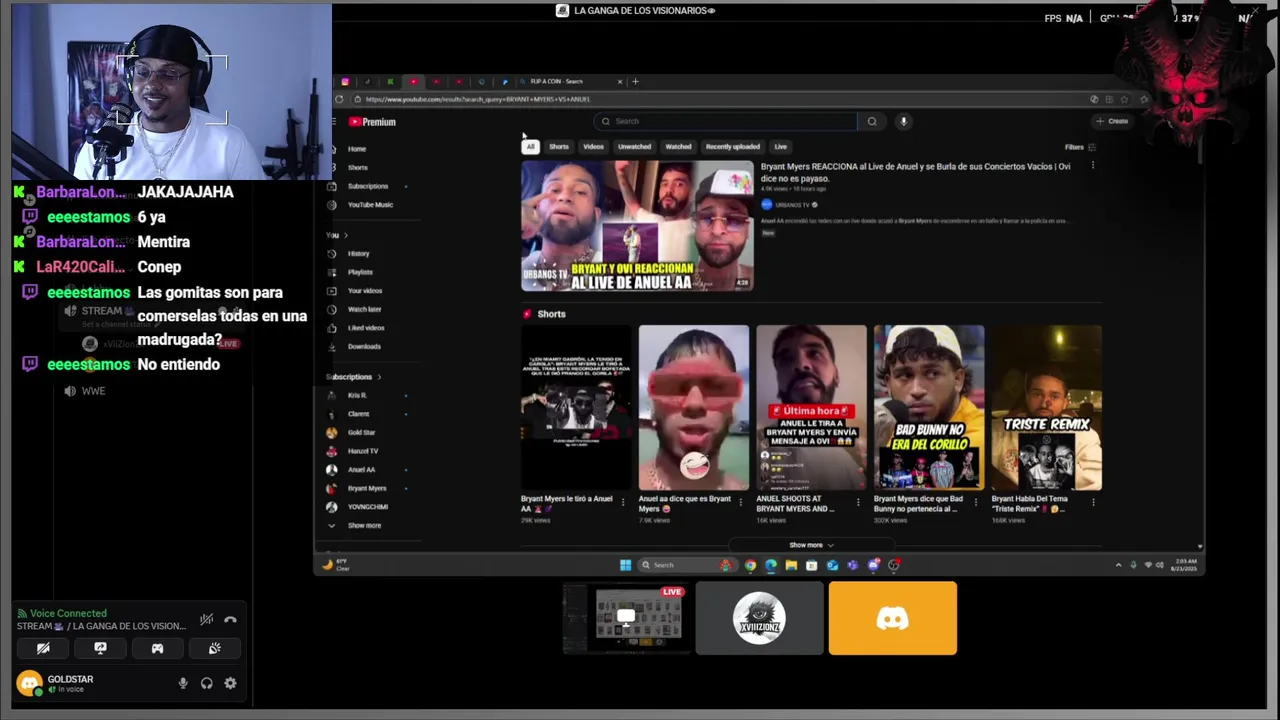Open the Anuel aa dice que es Bryant short
The height and width of the screenshot is (720, 1280).
point(693,408)
